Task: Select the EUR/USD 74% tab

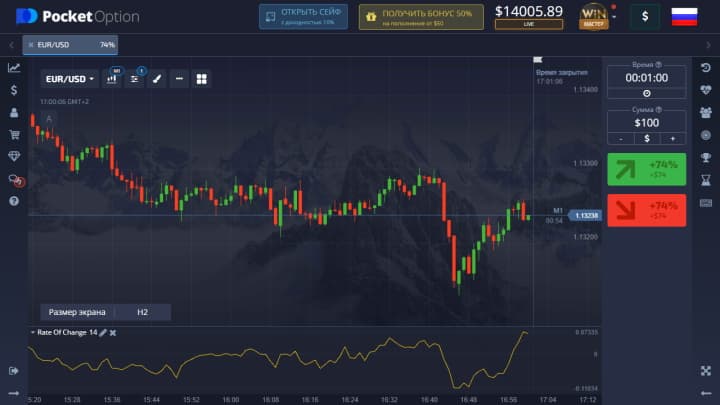Action: coord(70,45)
